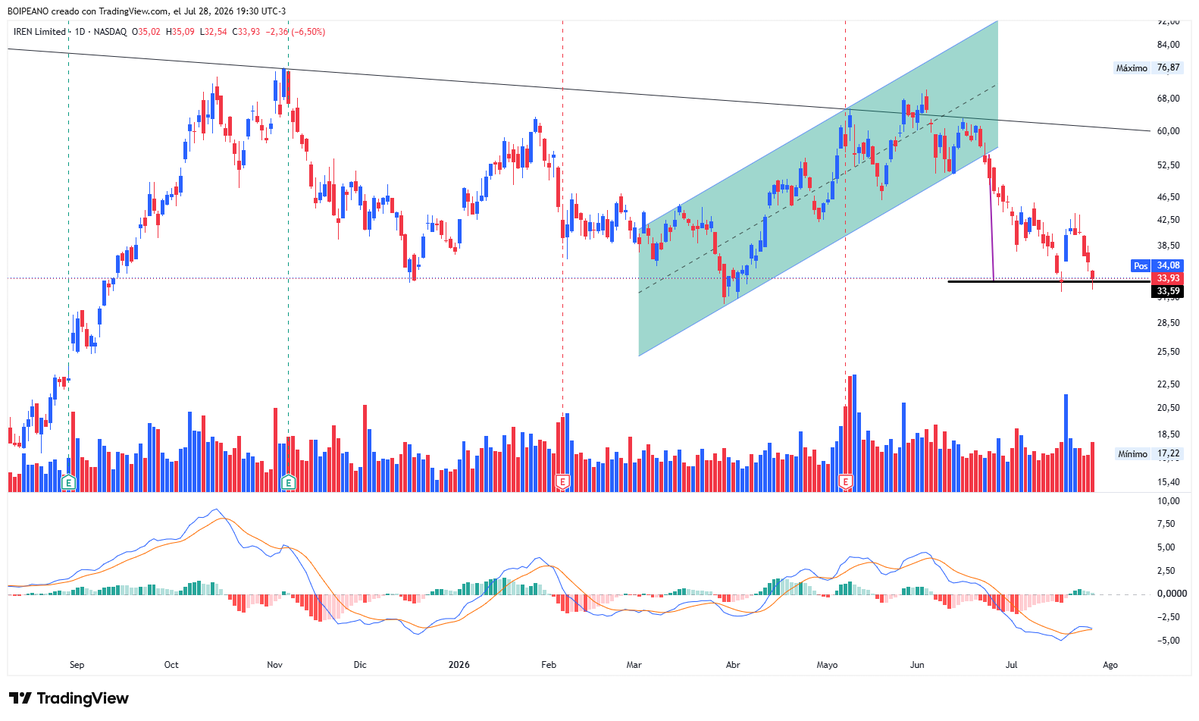This screenshot has width=1199, height=721.
Task: Click the close value C33,93 in header
Action: coord(246,32)
